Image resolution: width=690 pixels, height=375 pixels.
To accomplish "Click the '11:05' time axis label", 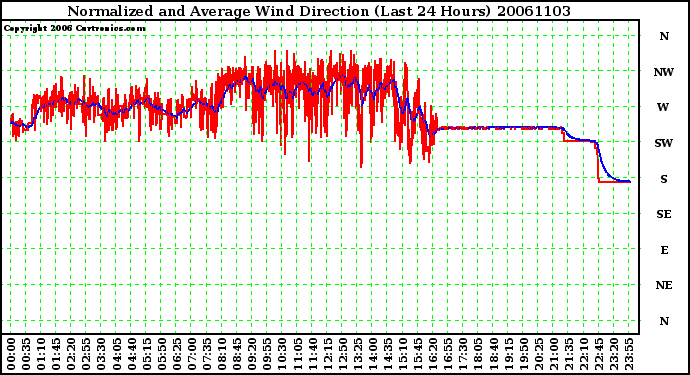I will coord(297,354).
